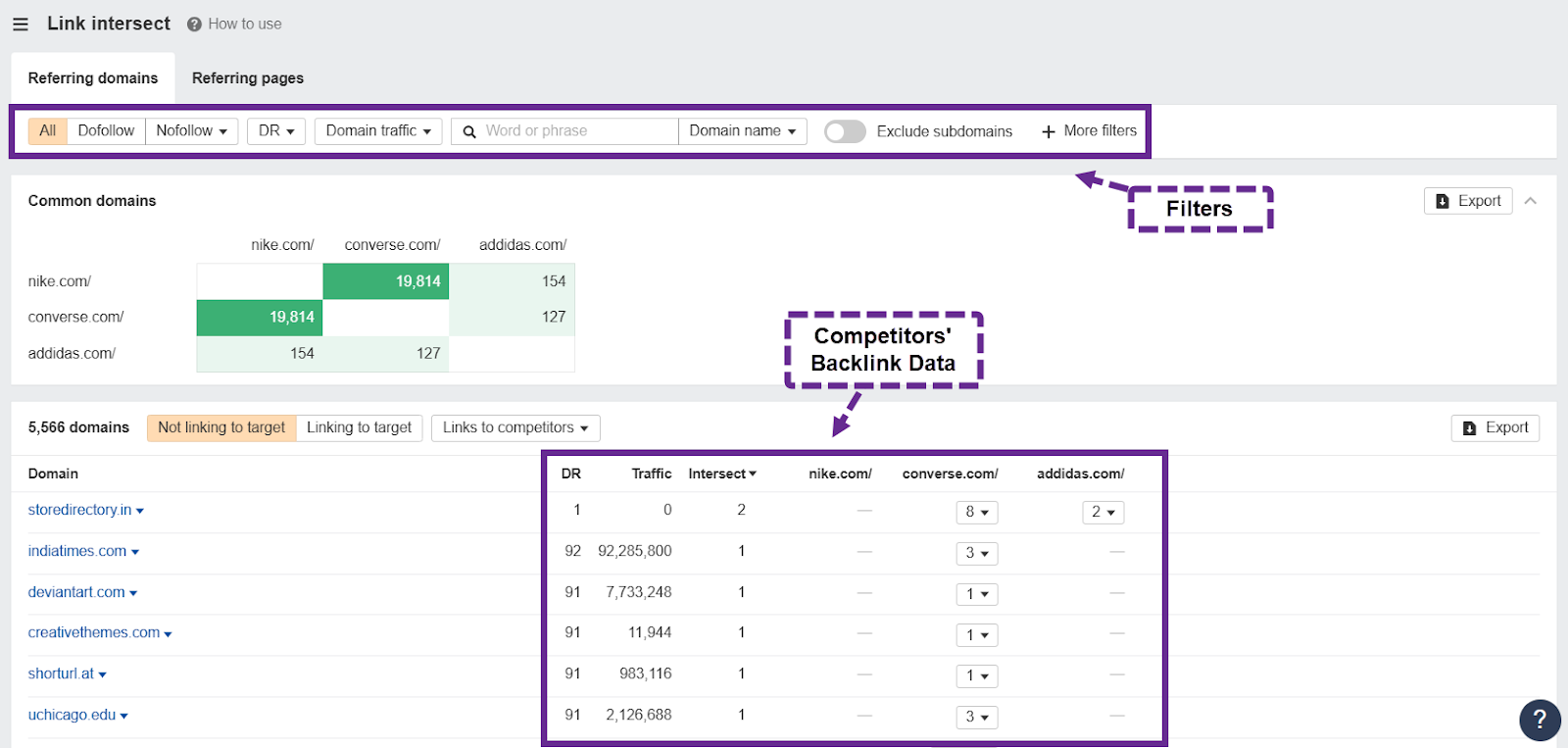The image size is (1568, 748).
Task: Collapse the Common domains panel chevron
Action: coord(1531,201)
